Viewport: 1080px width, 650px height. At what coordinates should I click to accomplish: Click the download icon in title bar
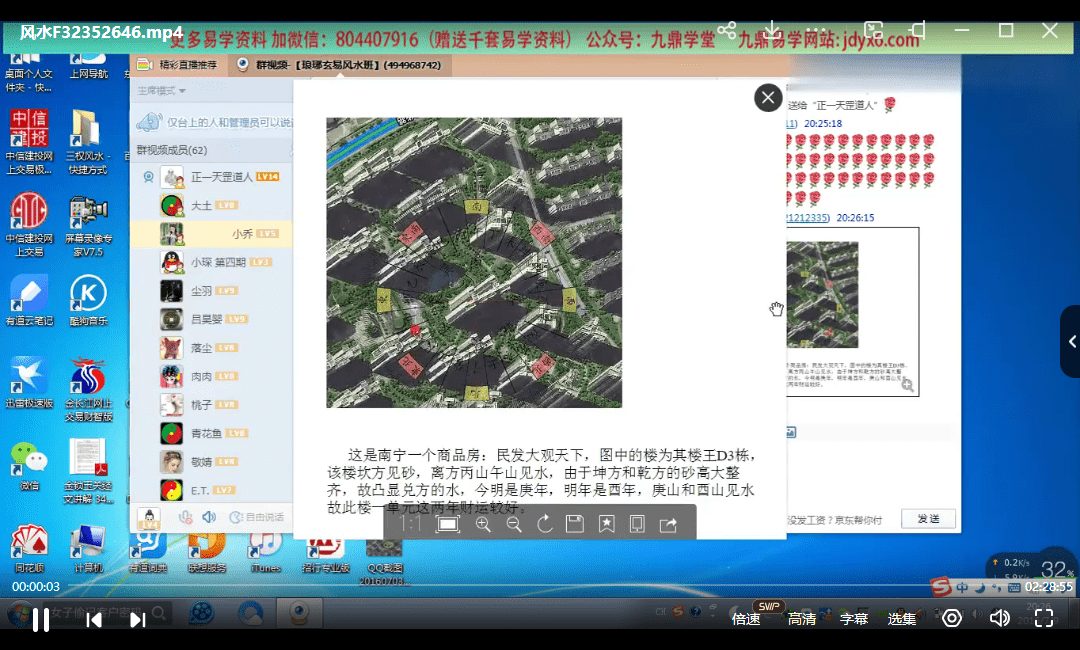coord(773,30)
